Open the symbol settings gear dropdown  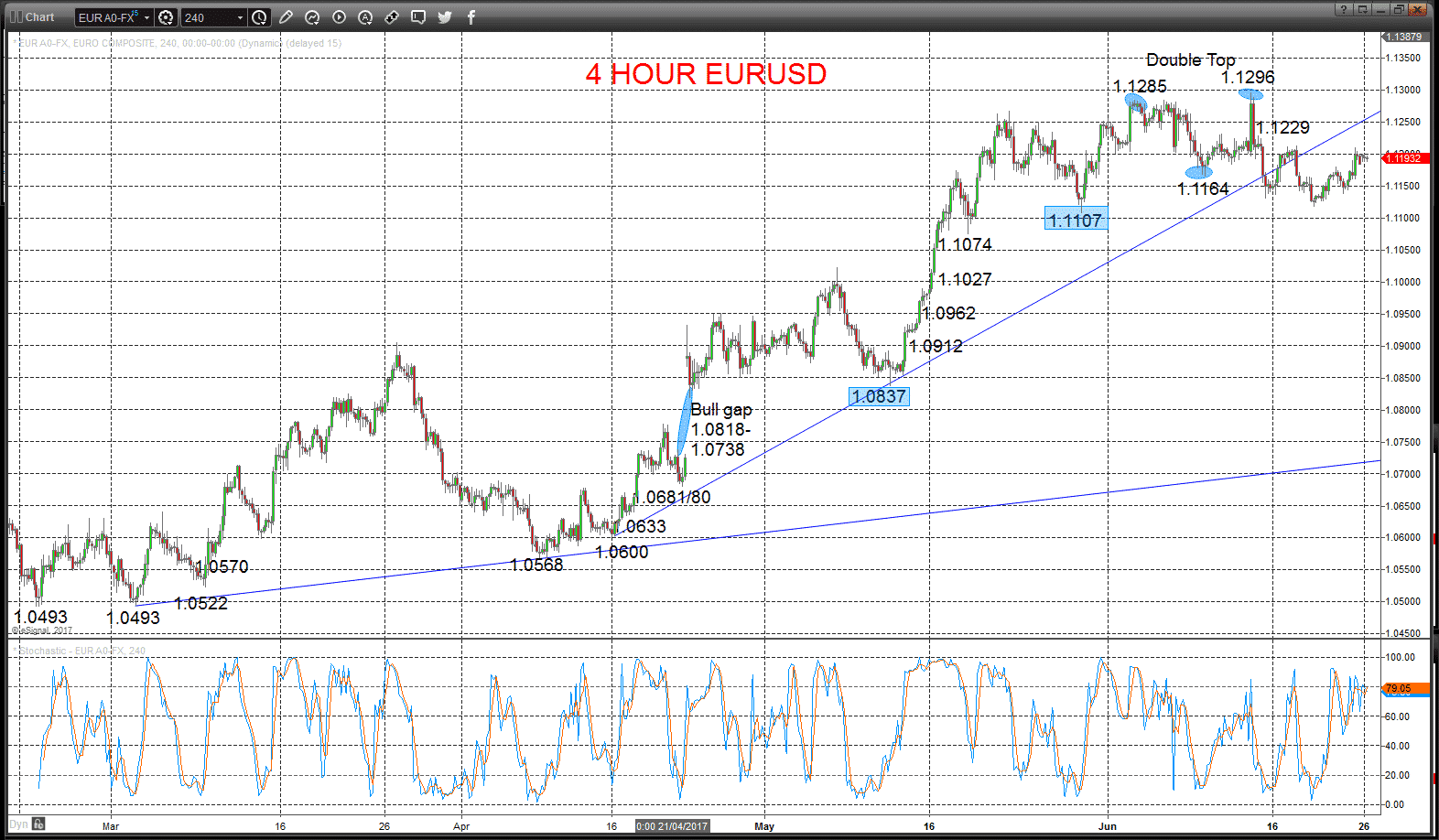[x=166, y=17]
